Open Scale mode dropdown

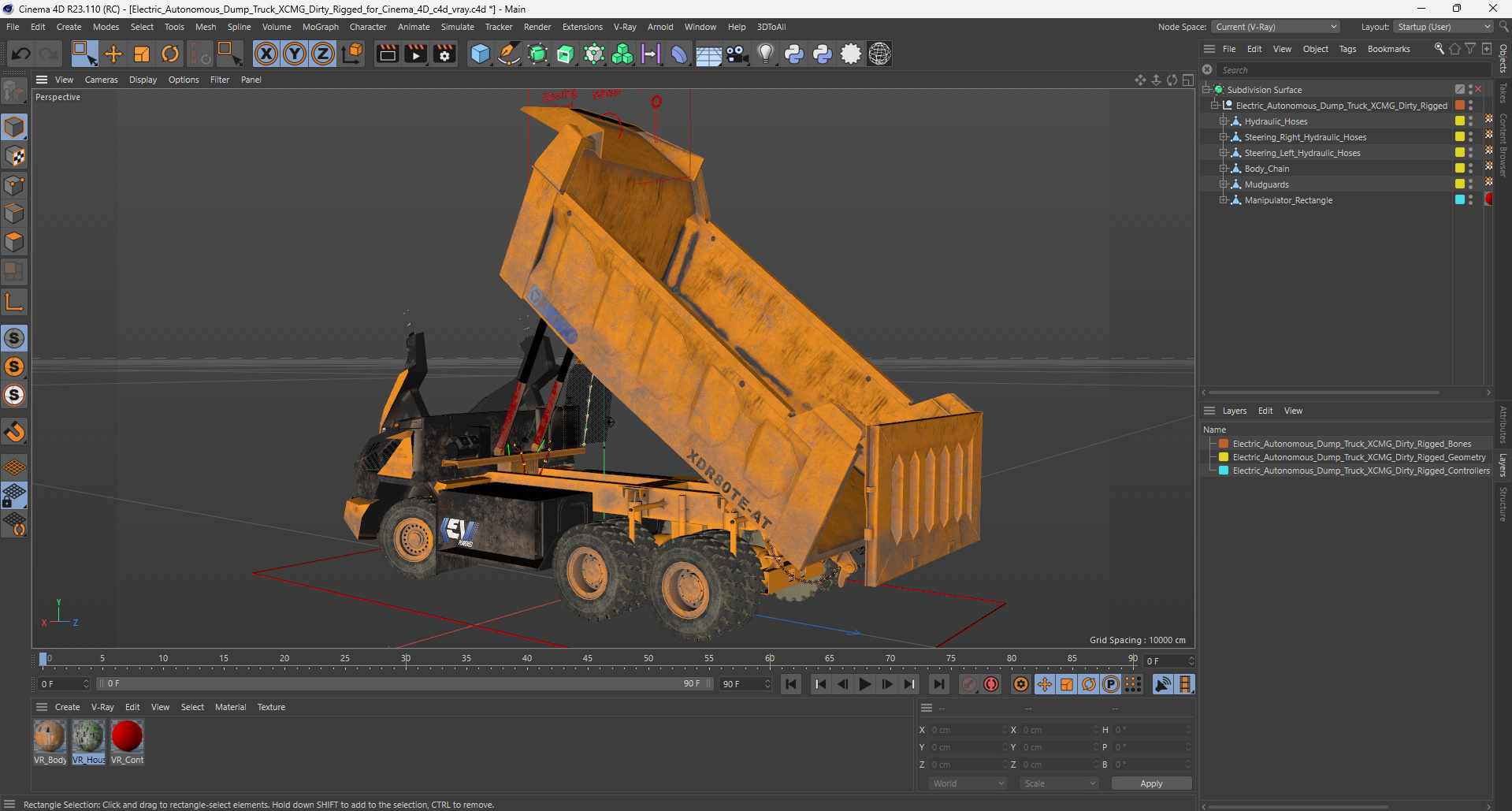(x=1059, y=783)
